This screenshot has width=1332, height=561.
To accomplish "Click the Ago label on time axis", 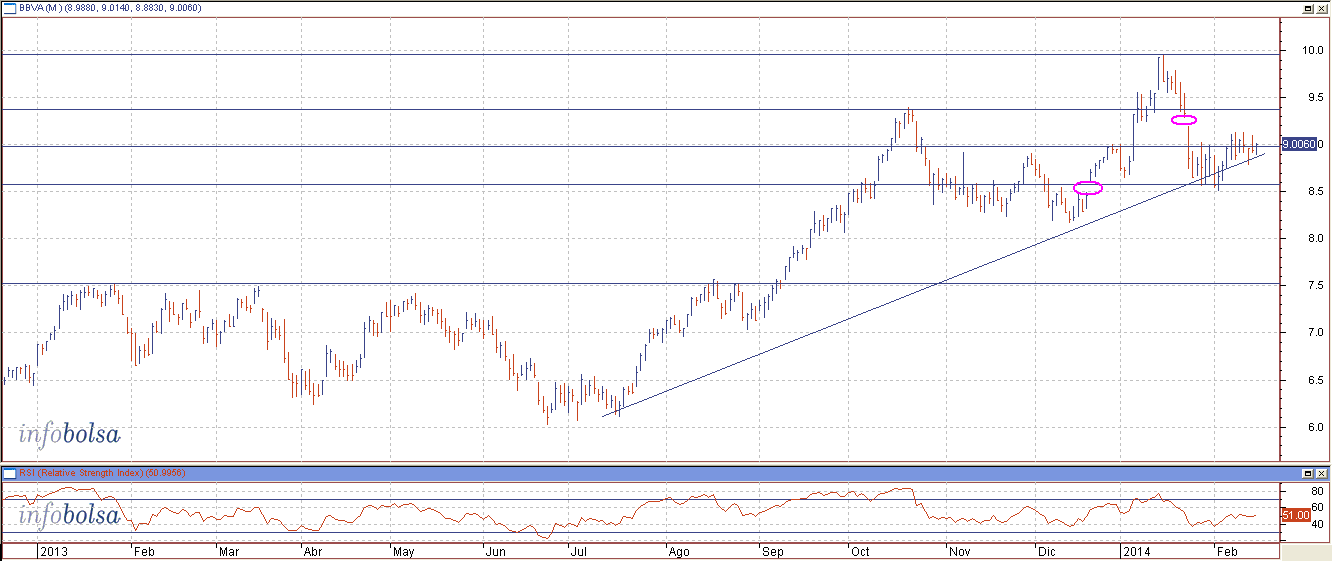I will pyautogui.click(x=679, y=551).
